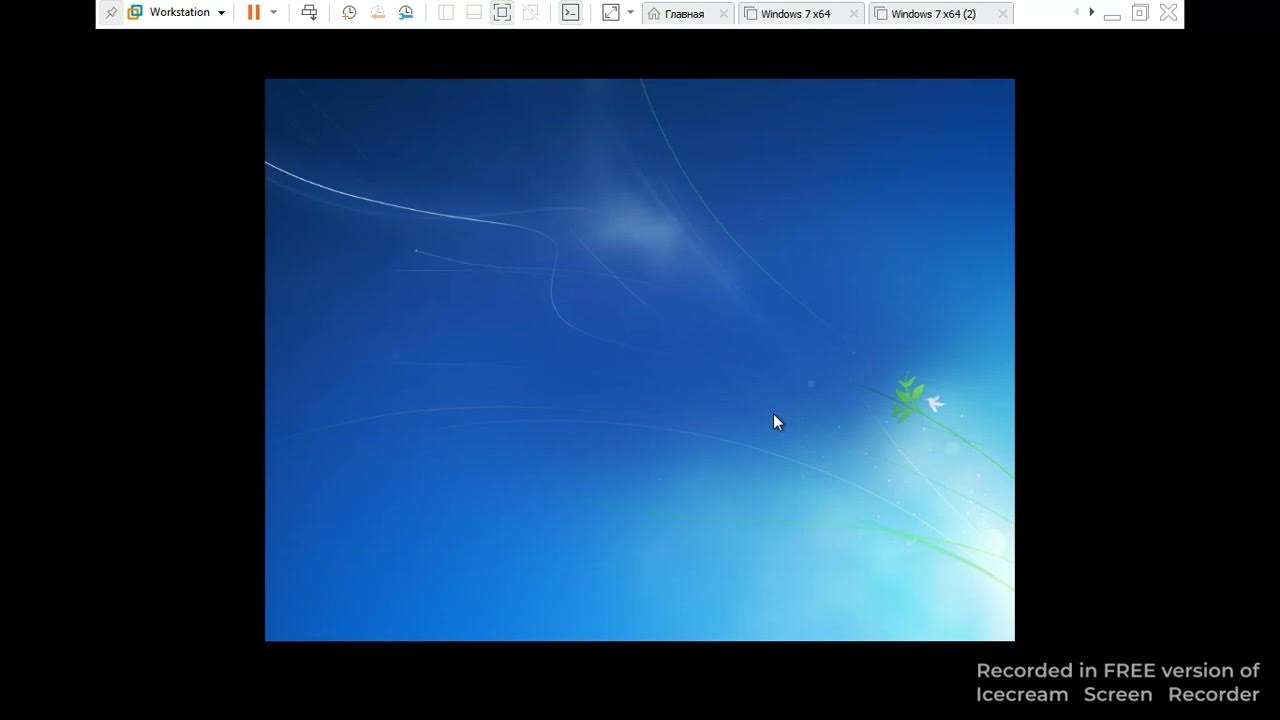The height and width of the screenshot is (720, 1280).
Task: Click inside the Windows 7 guest desktop
Action: coord(640,360)
